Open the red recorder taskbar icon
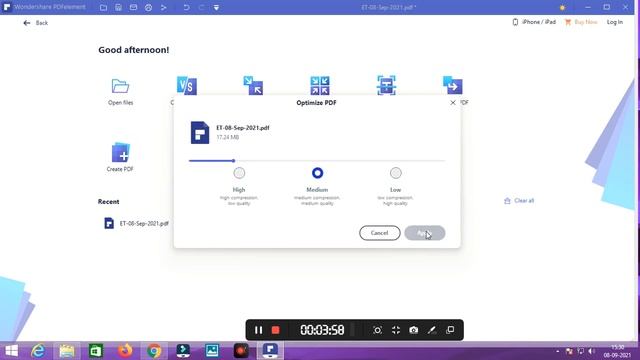This screenshot has width=640, height=360. [x=241, y=351]
